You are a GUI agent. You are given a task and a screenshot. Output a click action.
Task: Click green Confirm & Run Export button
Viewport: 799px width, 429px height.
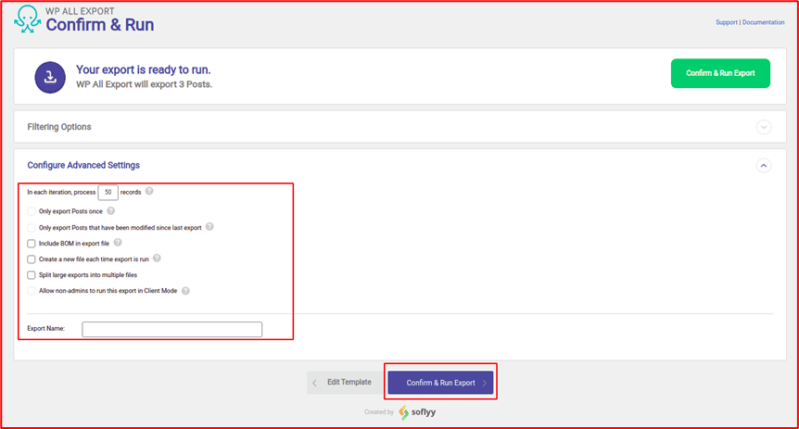[x=721, y=73]
